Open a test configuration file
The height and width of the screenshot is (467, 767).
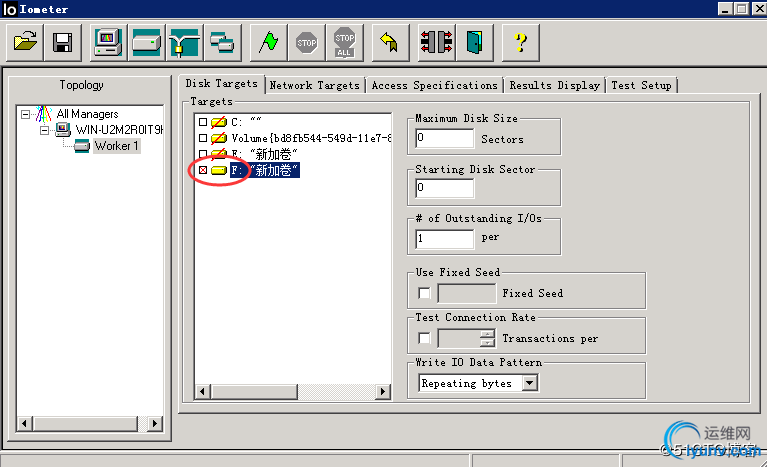(x=25, y=43)
